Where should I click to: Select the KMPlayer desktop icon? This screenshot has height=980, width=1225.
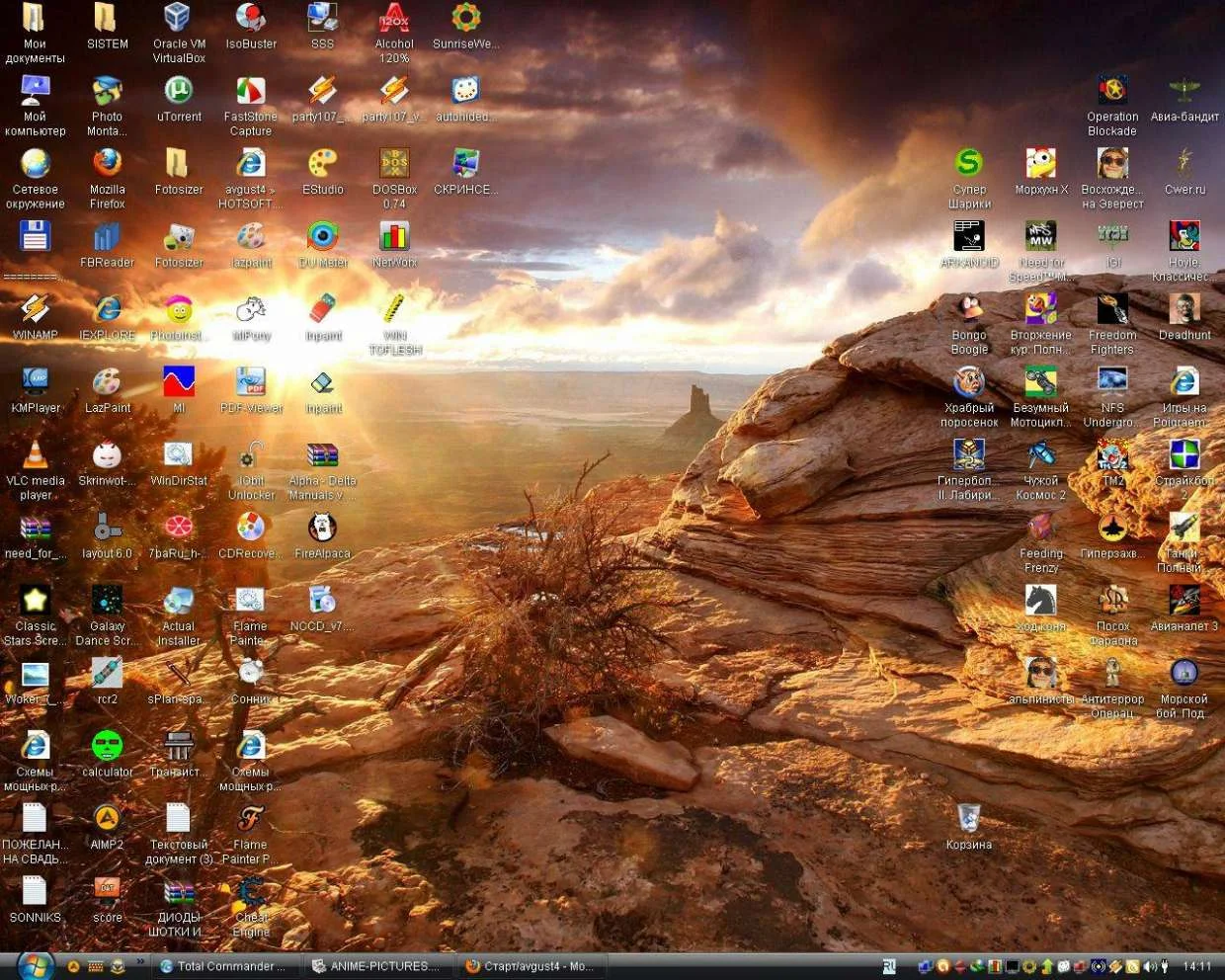click(x=36, y=389)
